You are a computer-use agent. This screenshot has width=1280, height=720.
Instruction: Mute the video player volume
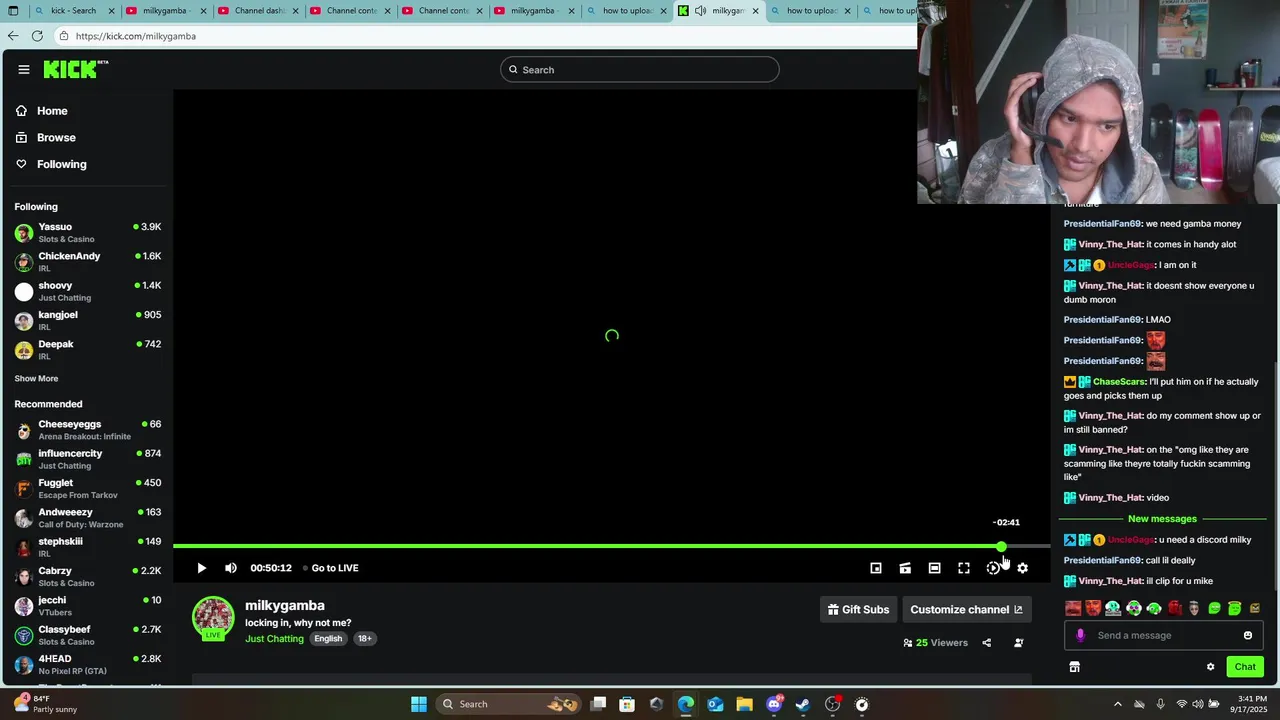pos(231,568)
